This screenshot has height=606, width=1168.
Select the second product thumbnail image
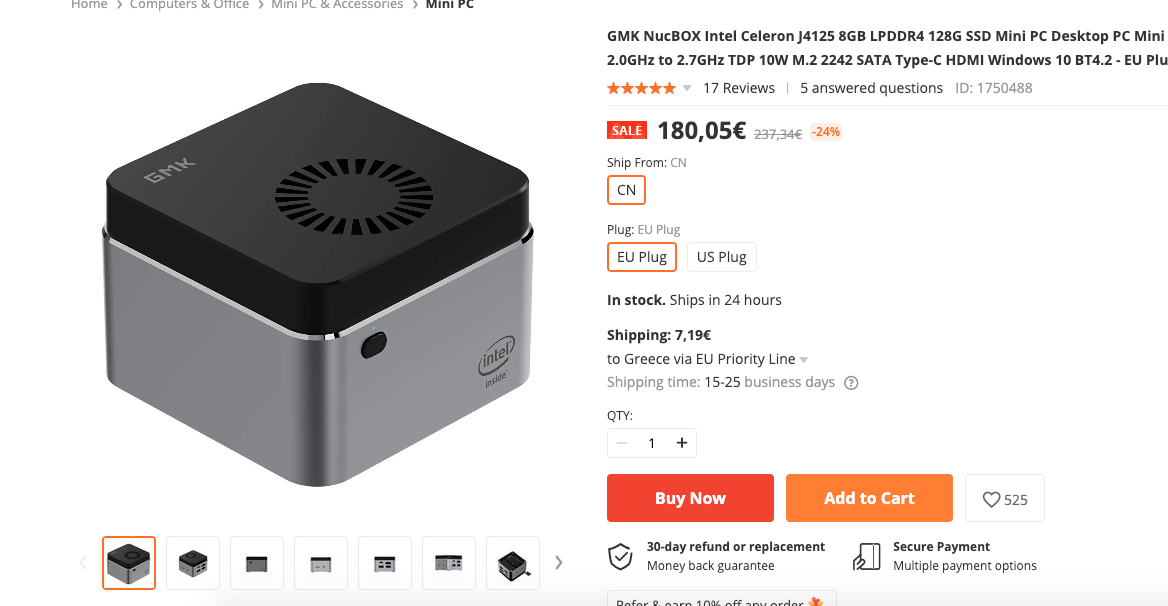click(193, 563)
